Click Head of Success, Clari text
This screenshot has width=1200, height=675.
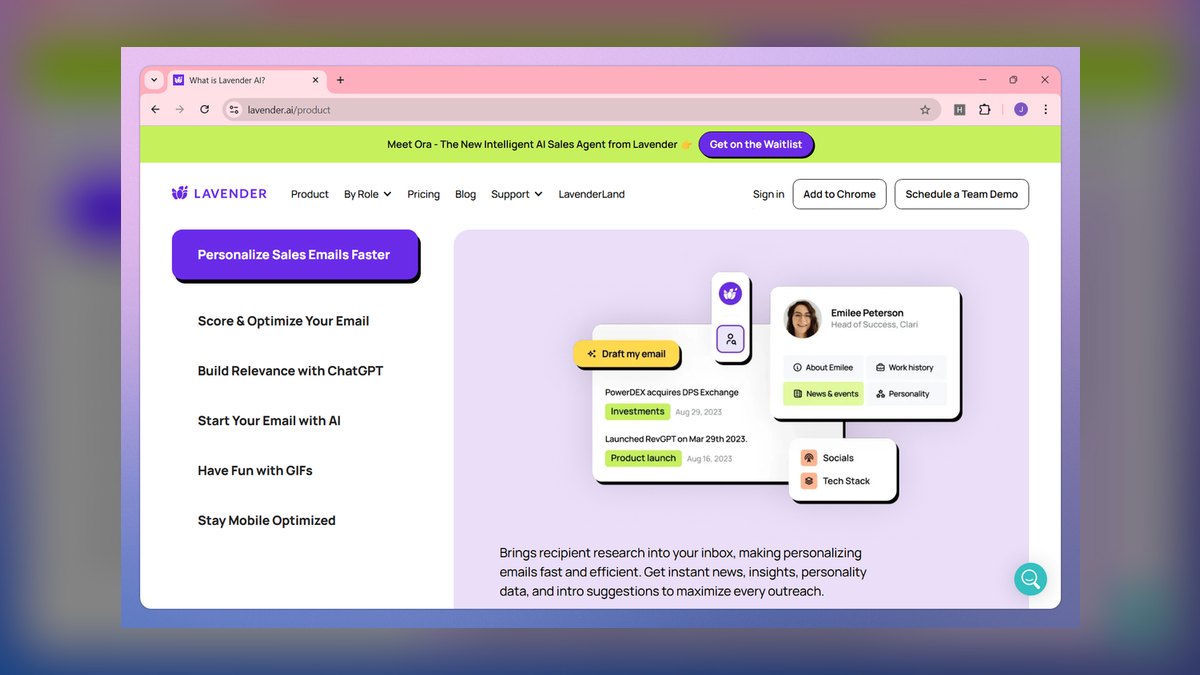click(874, 325)
